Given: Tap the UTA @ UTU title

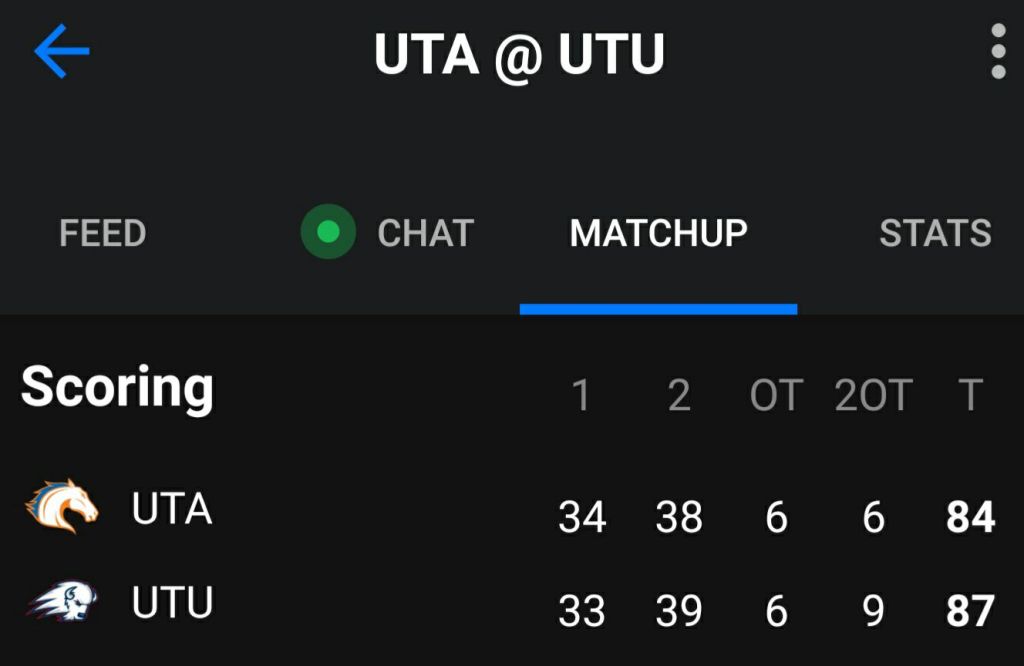Looking at the screenshot, I should 519,54.
